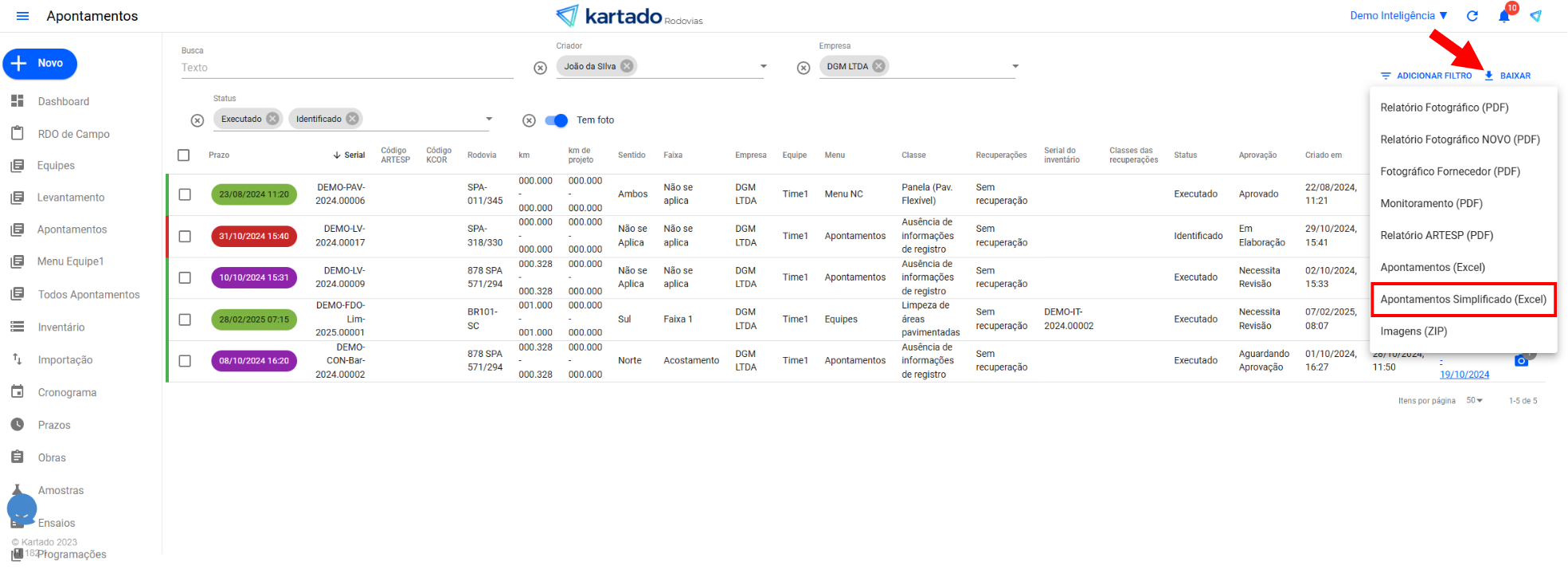
Task: Select the DEMO-PAV-2024.00006 row checkbox
Action: coord(185,194)
